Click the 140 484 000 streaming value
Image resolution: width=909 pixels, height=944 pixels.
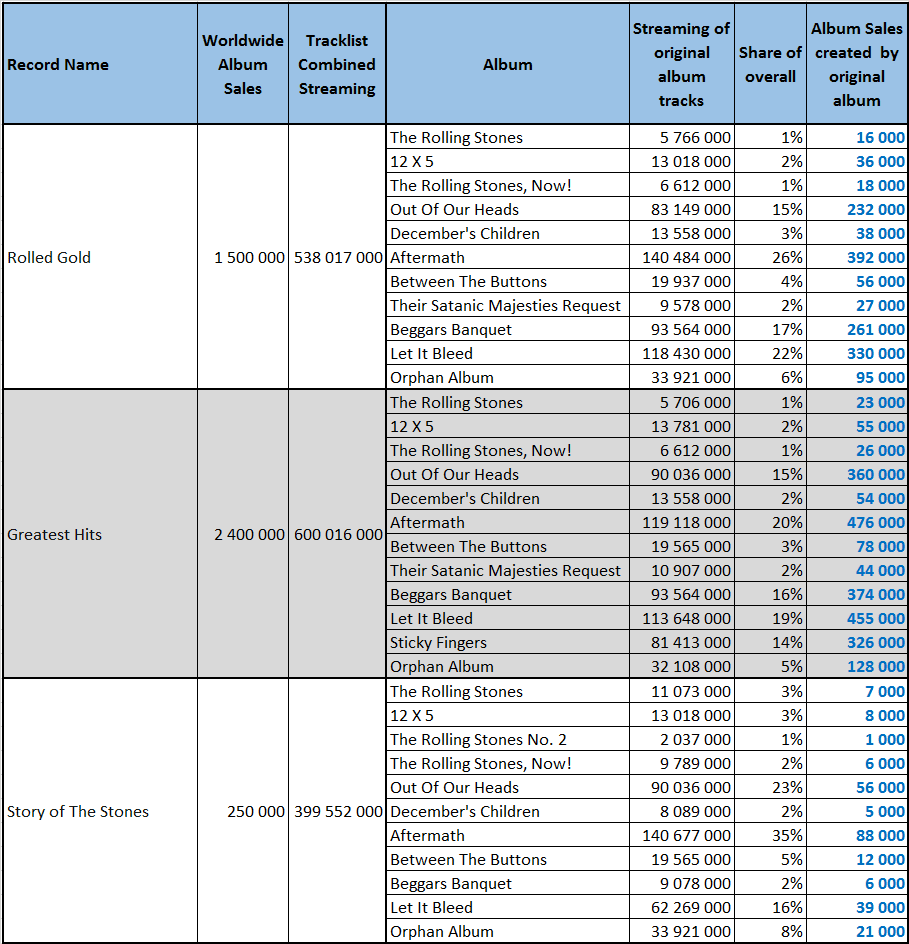point(686,258)
